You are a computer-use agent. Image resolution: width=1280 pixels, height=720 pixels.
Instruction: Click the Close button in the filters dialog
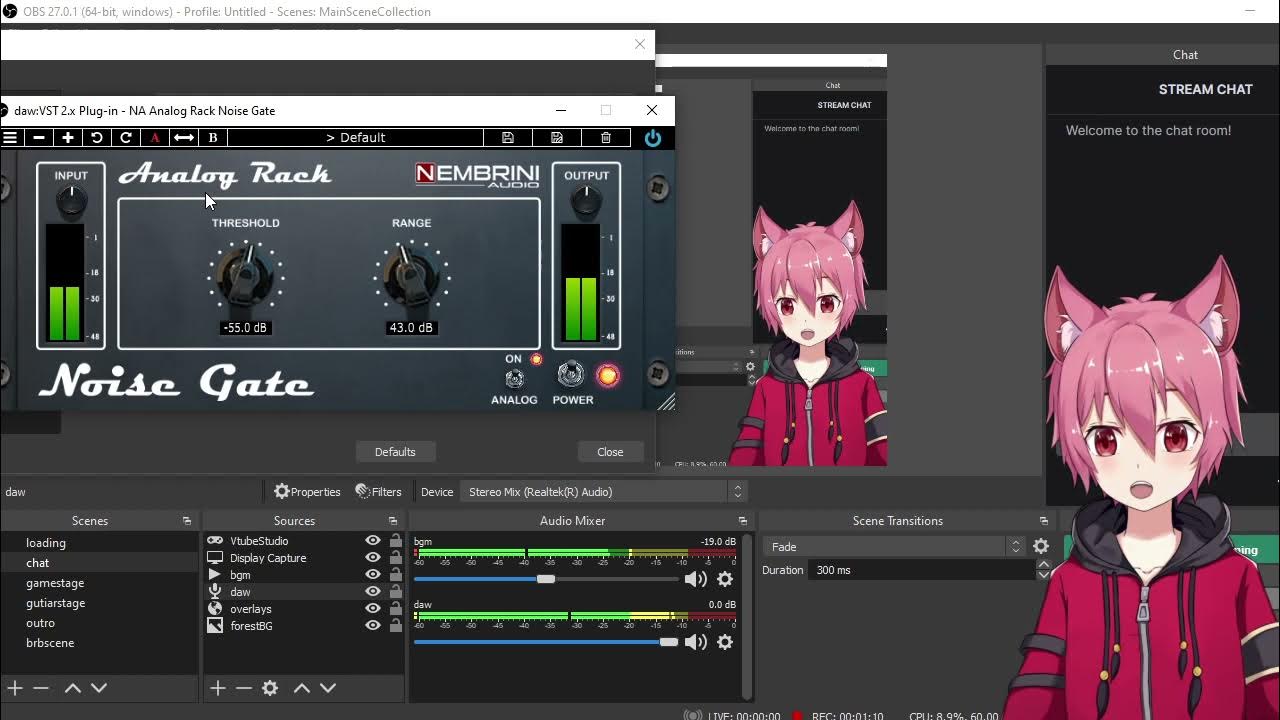coord(610,452)
